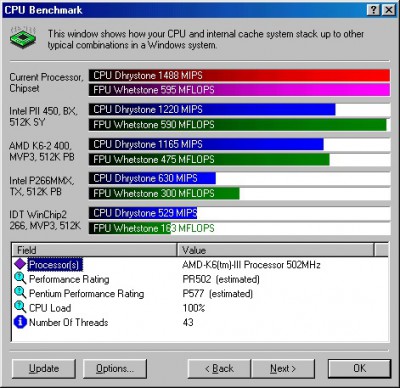Go to the previous page with Back
This screenshot has height=388, width=400.
[x=219, y=368]
